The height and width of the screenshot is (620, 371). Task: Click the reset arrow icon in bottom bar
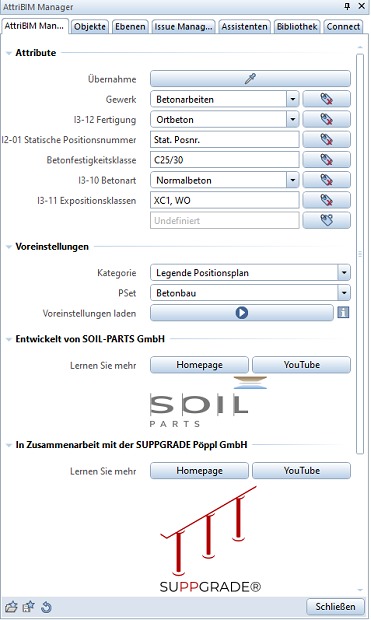46,607
